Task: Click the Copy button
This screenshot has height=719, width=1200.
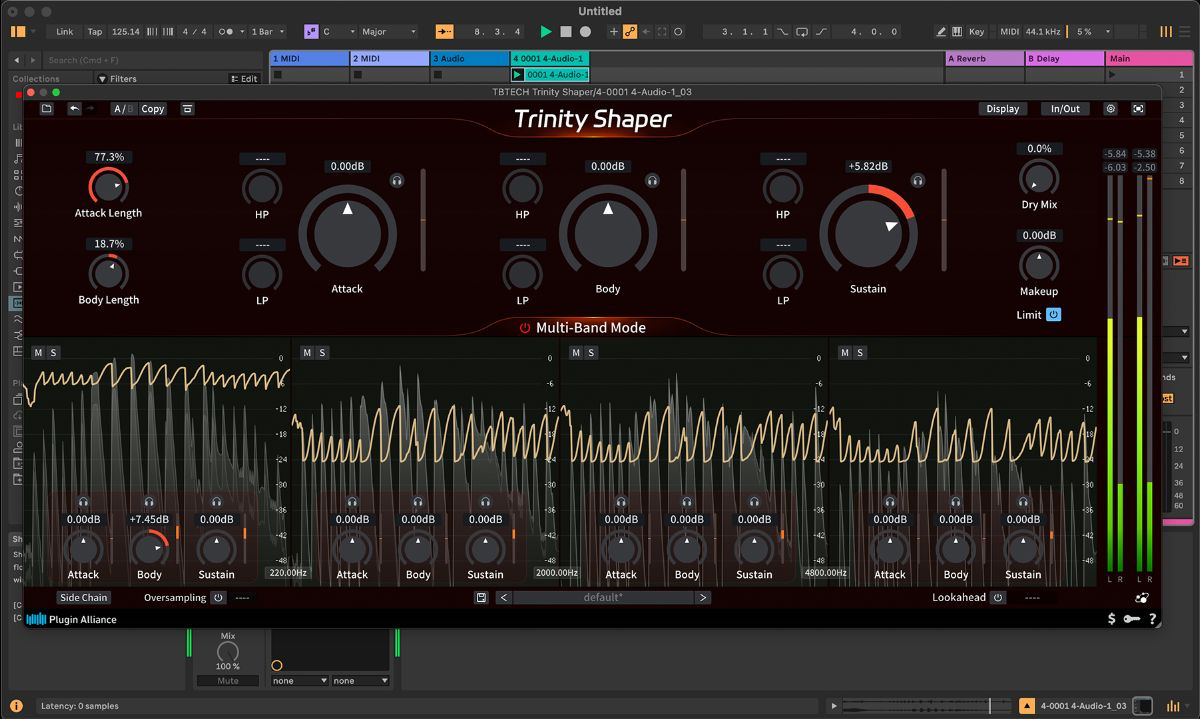Action: tap(152, 108)
